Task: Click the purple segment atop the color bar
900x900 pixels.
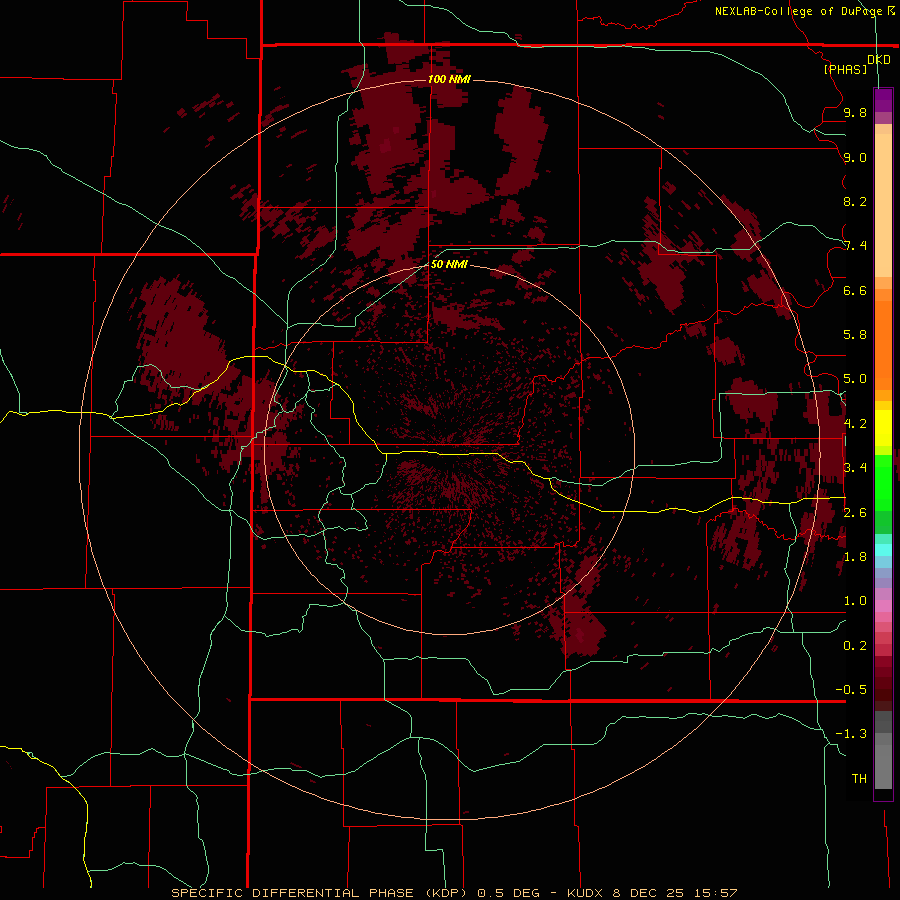Action: pos(883,101)
